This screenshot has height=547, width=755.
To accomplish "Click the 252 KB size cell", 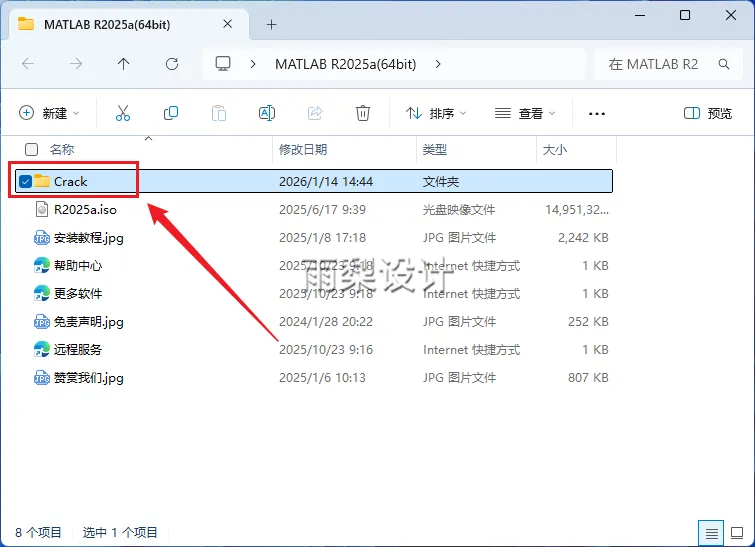I will pos(588,321).
